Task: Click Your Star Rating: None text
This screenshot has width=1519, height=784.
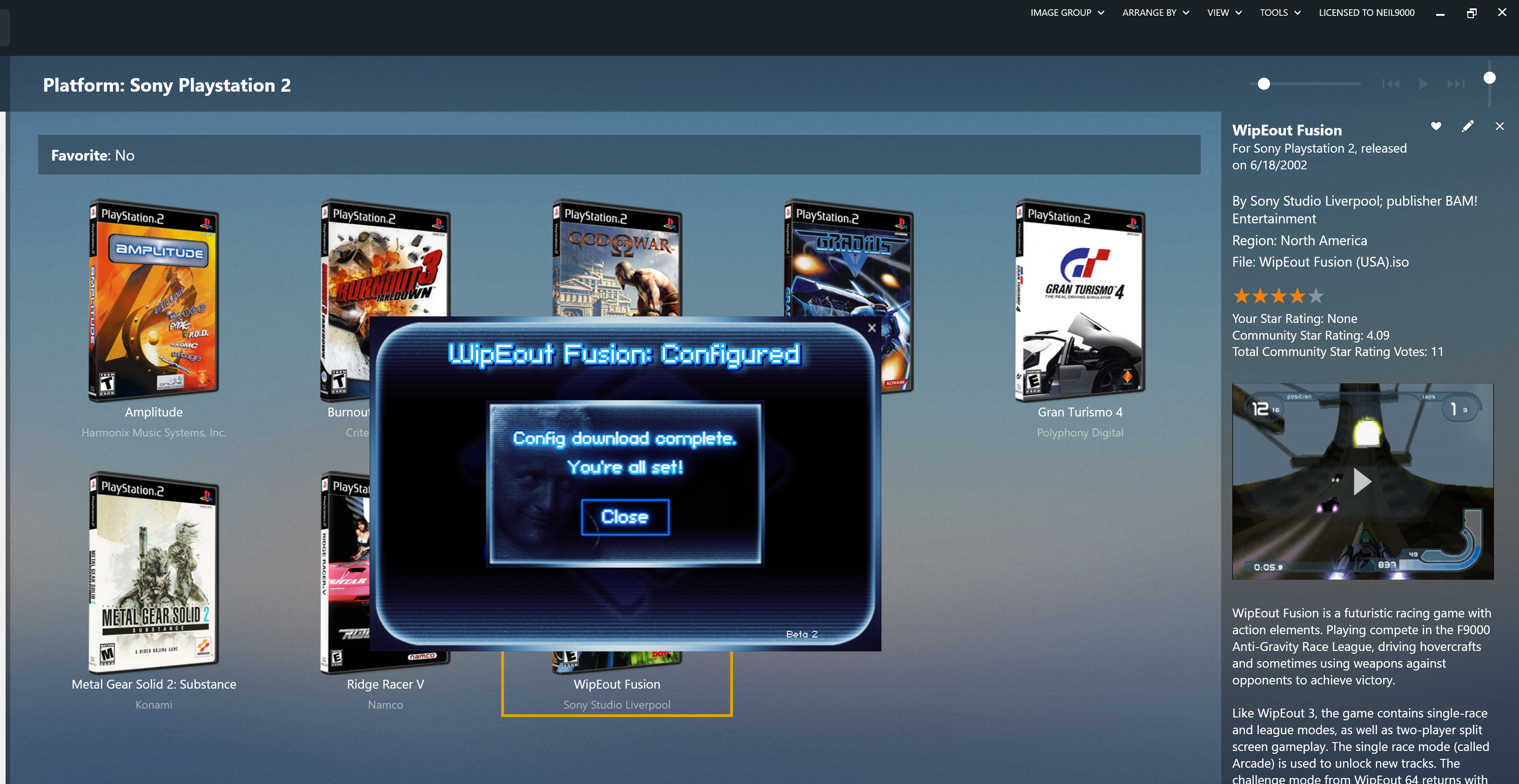Action: 1294,319
